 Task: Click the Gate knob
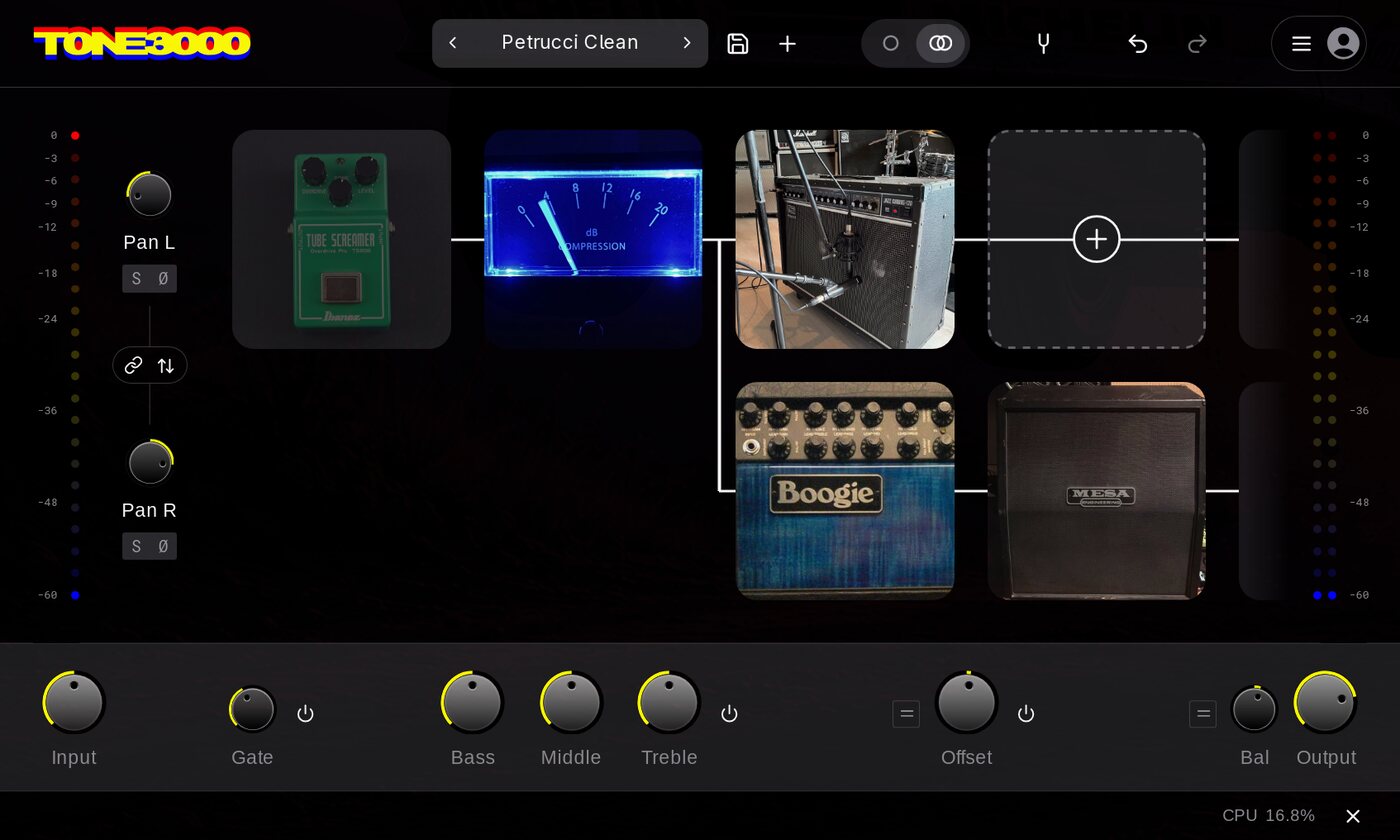coord(252,710)
